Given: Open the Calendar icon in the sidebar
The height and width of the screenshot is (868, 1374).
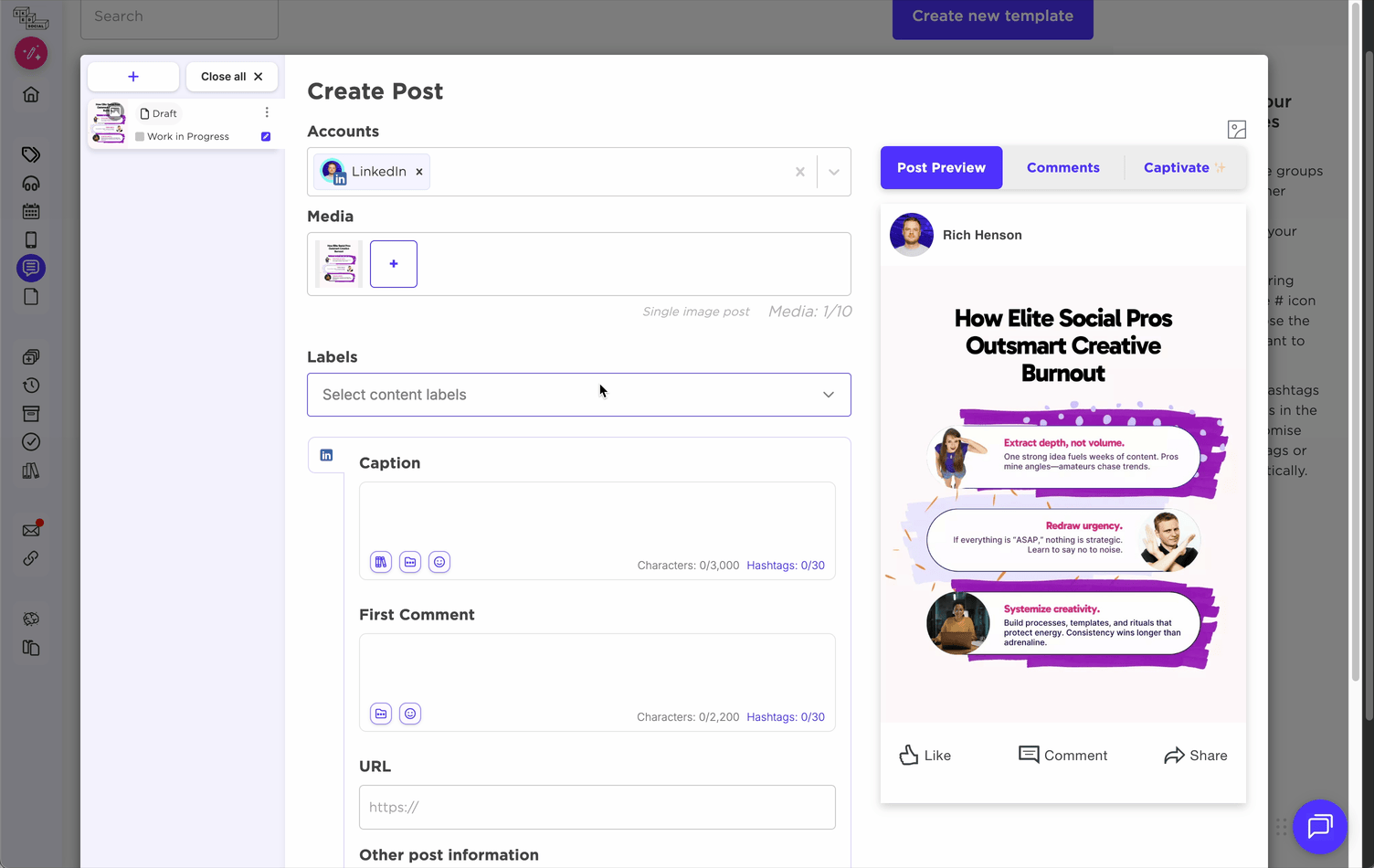Looking at the screenshot, I should pyautogui.click(x=31, y=211).
